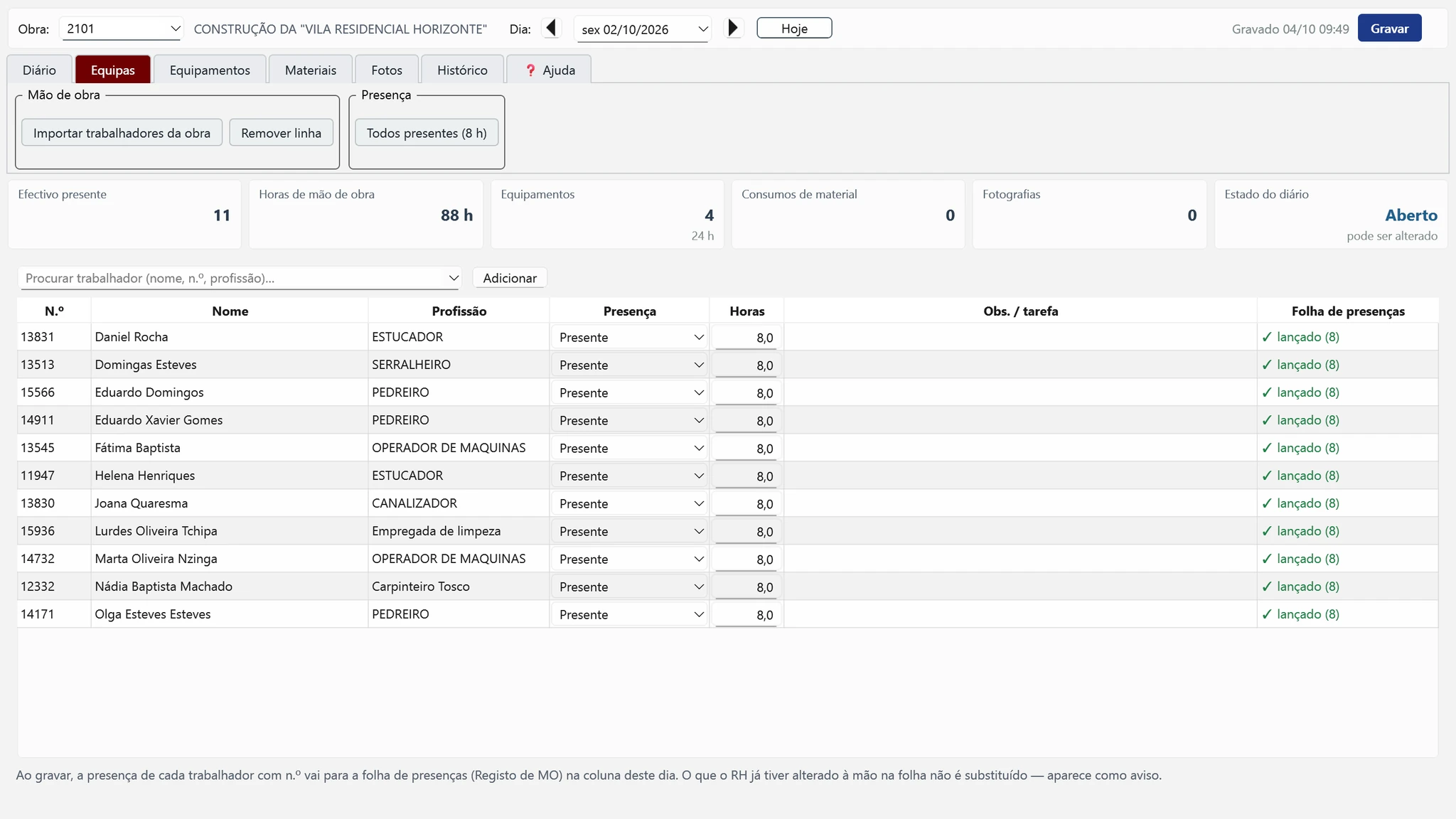The width and height of the screenshot is (1456, 819).
Task: Open Presença dropdown for Fátima Baptista
Action: click(630, 448)
